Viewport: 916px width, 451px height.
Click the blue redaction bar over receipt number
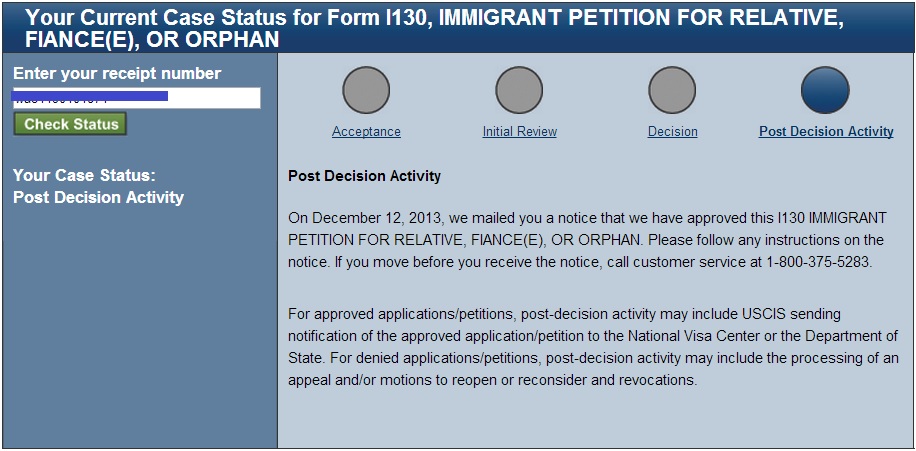[91, 96]
